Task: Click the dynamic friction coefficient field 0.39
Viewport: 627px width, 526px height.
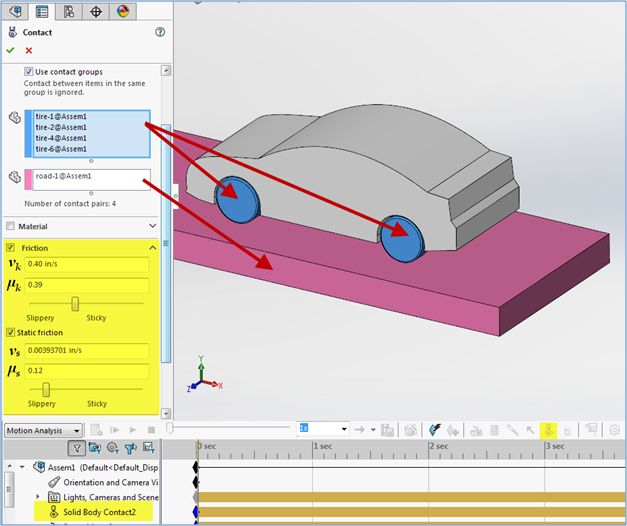Action: (x=87, y=285)
